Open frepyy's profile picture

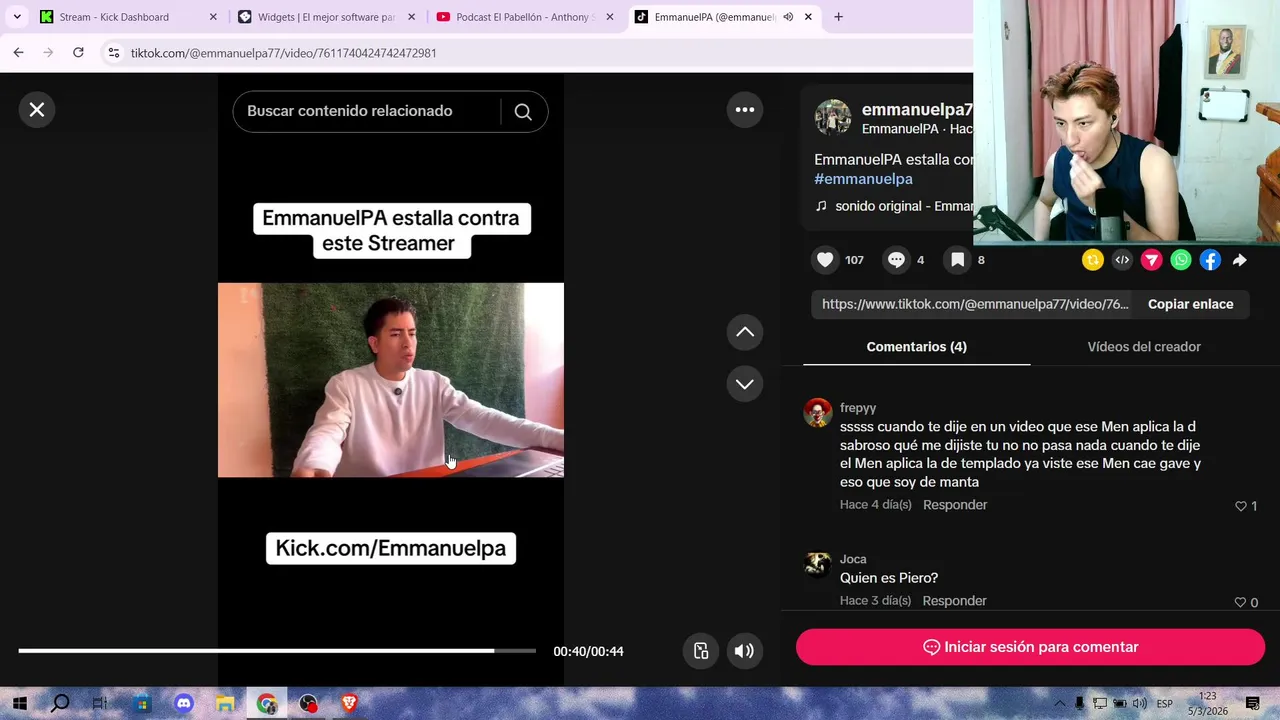click(818, 413)
